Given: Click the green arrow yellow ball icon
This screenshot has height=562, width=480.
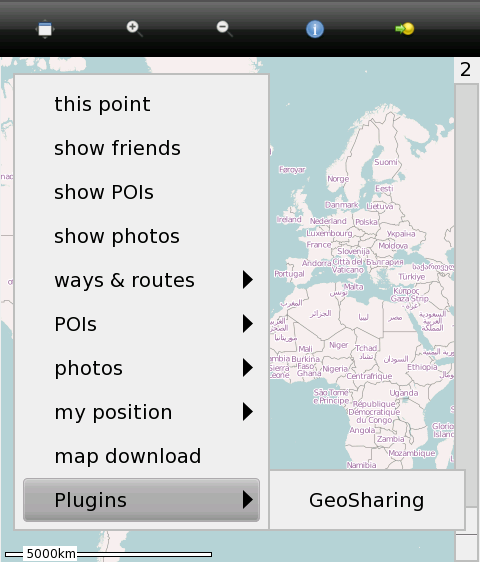Looking at the screenshot, I should tap(405, 29).
